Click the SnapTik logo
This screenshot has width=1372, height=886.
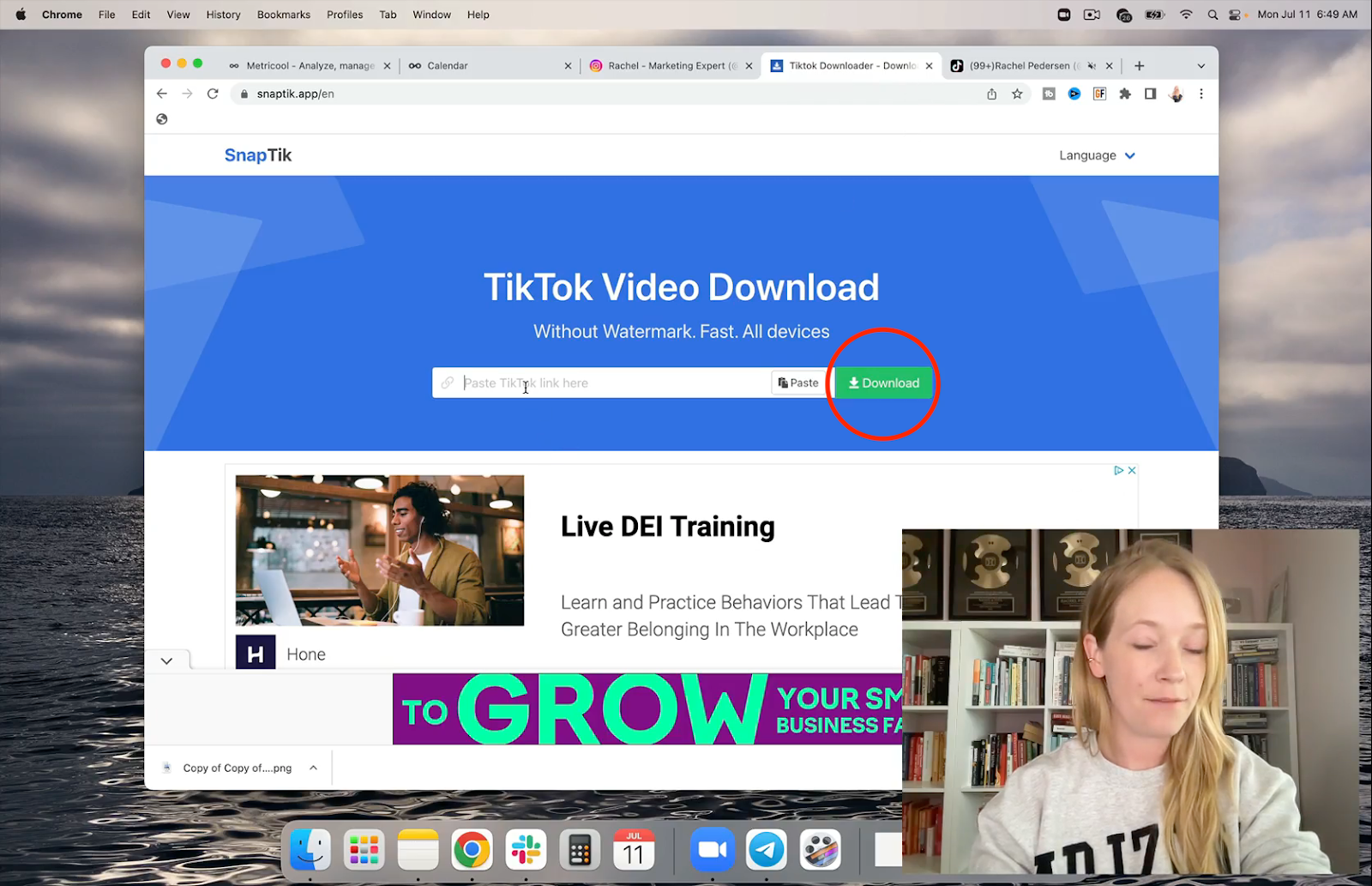(258, 155)
